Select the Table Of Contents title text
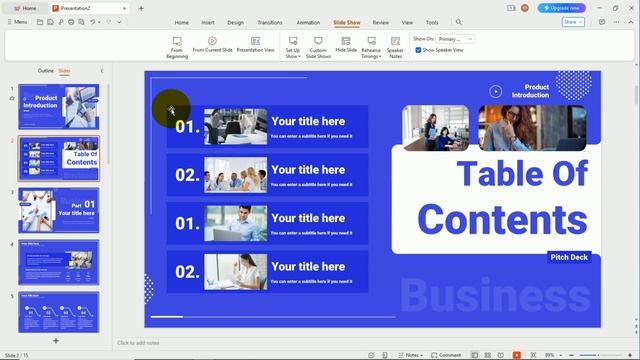The height and width of the screenshot is (360, 640). click(x=502, y=197)
